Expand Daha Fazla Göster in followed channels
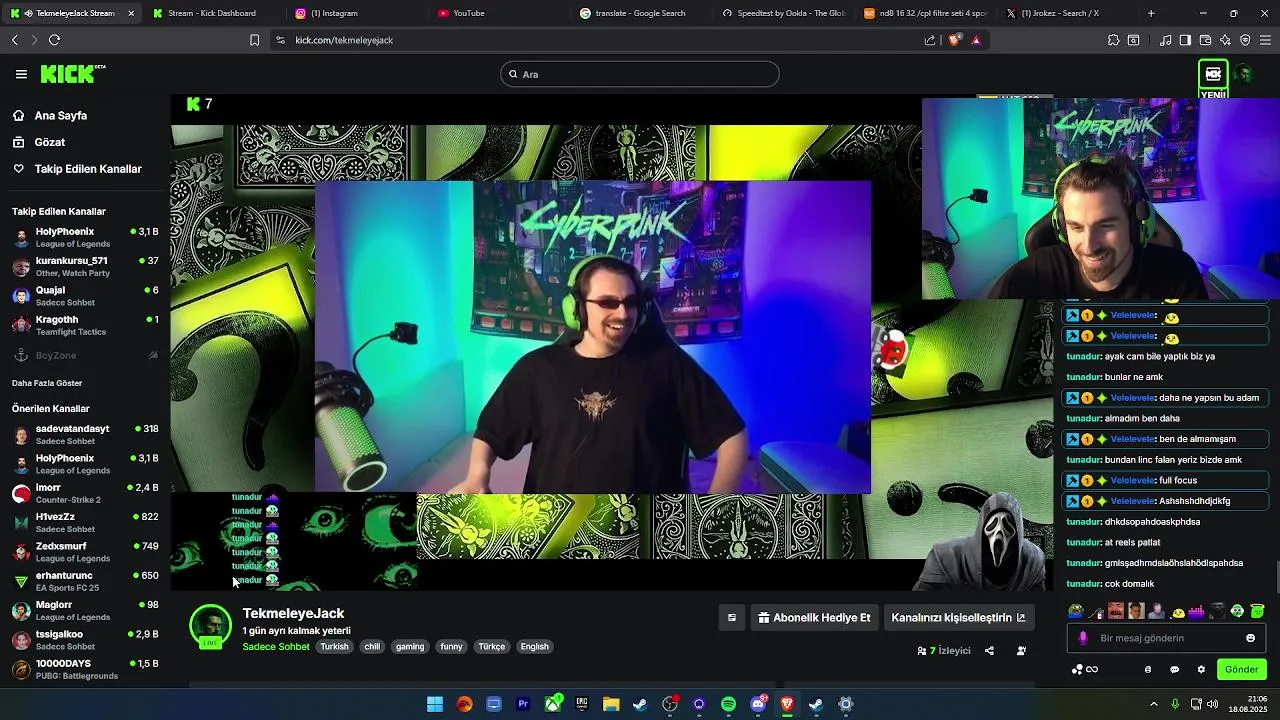This screenshot has width=1280, height=720. (x=47, y=383)
